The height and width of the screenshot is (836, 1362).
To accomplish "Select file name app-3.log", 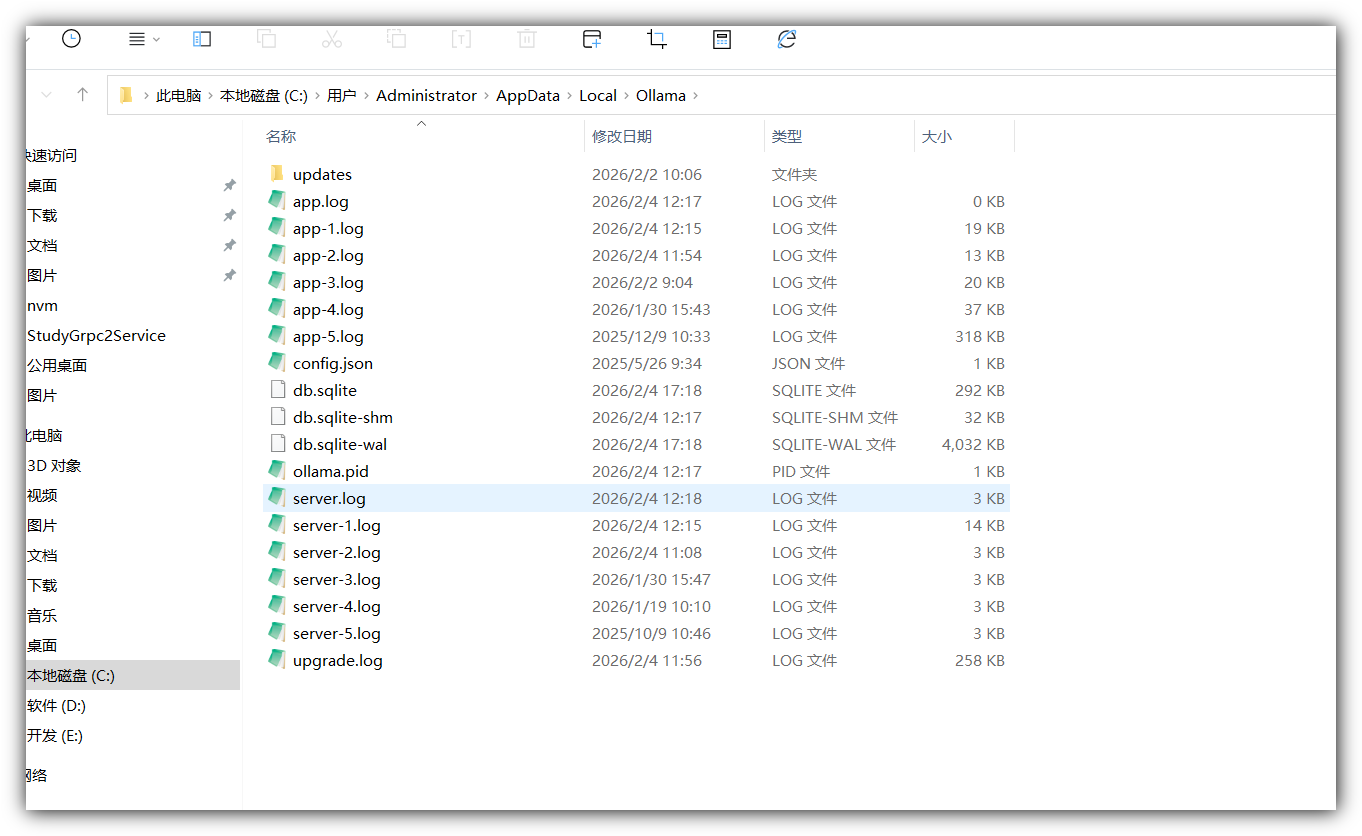I will [x=328, y=282].
